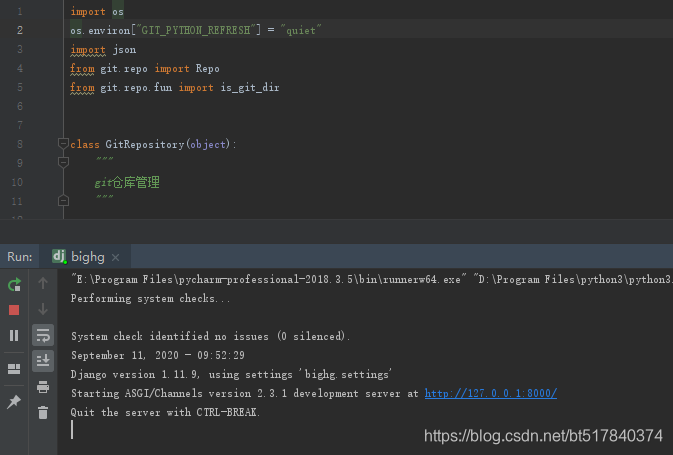Click the "September 11, 2020" timestamp line
Screen dimensions: 673x455
158,355
